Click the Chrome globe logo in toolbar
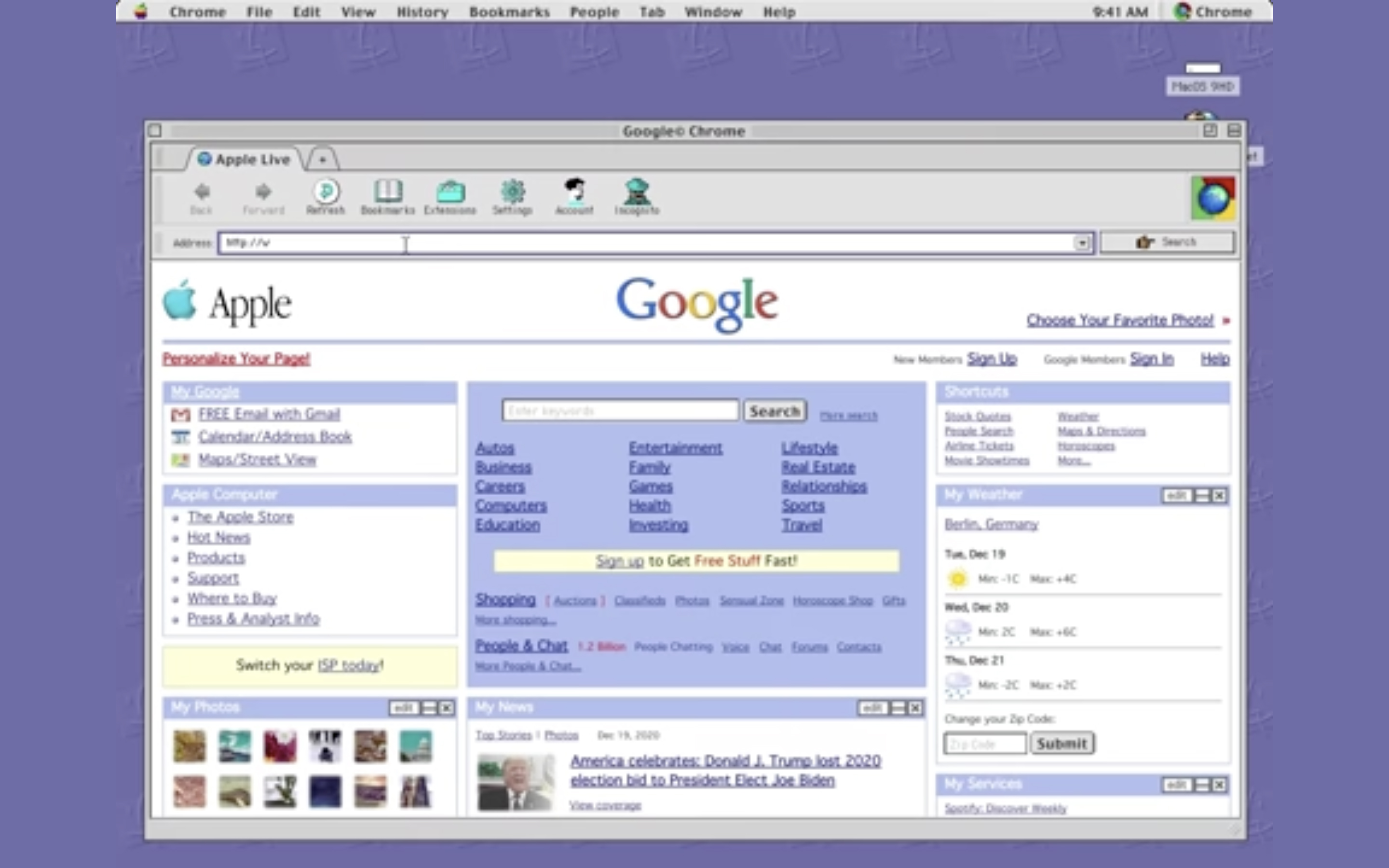The height and width of the screenshot is (868, 1389). tap(1213, 198)
